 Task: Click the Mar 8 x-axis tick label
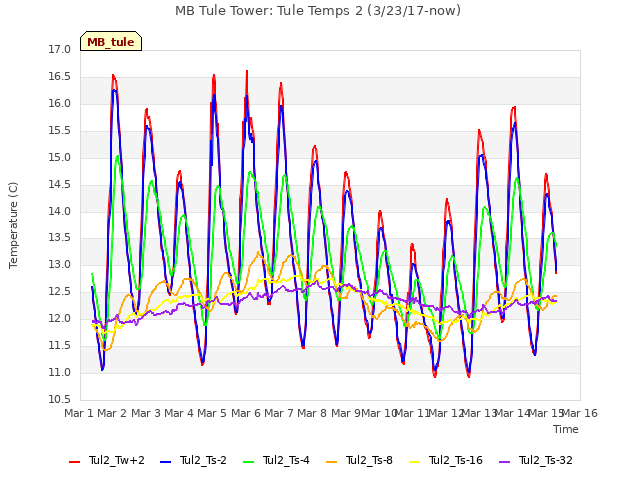[x=312, y=413]
